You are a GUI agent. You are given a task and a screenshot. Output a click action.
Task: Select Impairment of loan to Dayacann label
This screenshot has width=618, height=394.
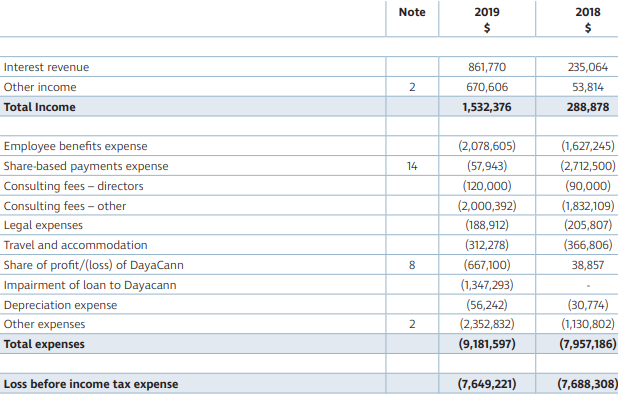(x=90, y=285)
